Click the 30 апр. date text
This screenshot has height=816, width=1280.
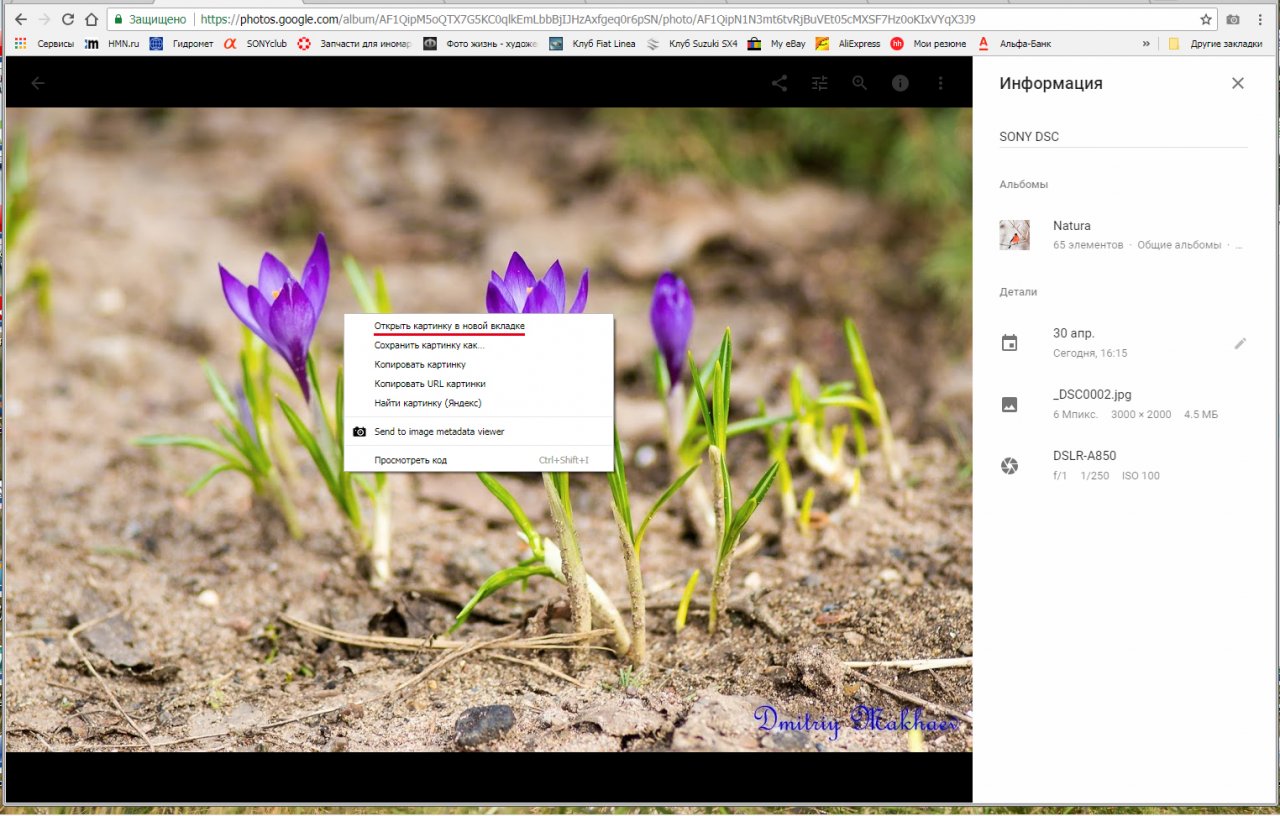[1074, 333]
